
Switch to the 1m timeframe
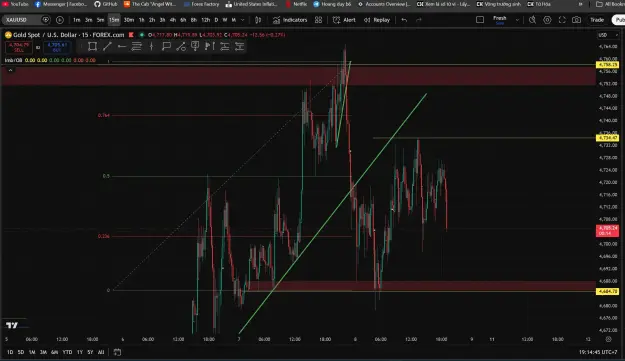pyautogui.click(x=77, y=20)
